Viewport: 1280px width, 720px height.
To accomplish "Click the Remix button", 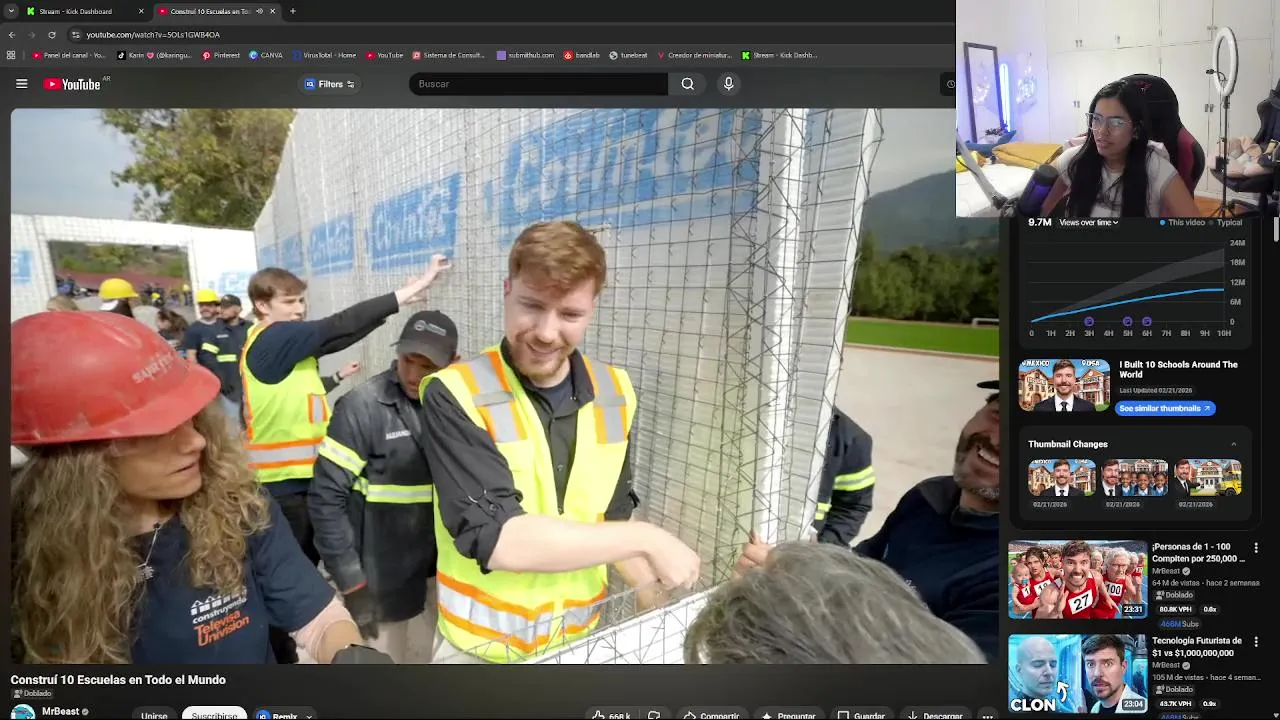I will pos(277,716).
